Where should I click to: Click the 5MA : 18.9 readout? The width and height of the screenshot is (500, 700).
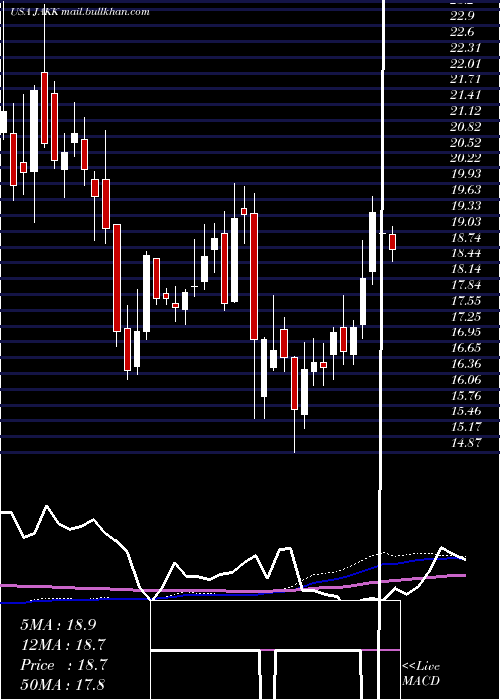coord(58,625)
